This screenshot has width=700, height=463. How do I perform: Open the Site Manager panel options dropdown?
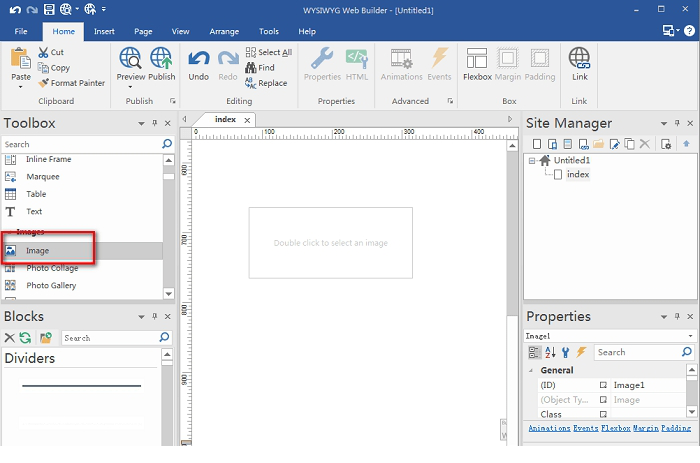pyautogui.click(x=663, y=123)
